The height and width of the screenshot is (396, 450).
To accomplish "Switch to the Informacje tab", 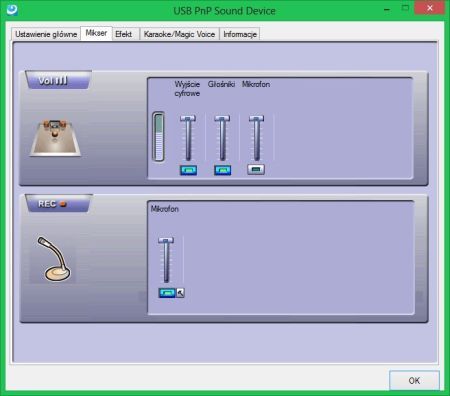I will tap(240, 34).
